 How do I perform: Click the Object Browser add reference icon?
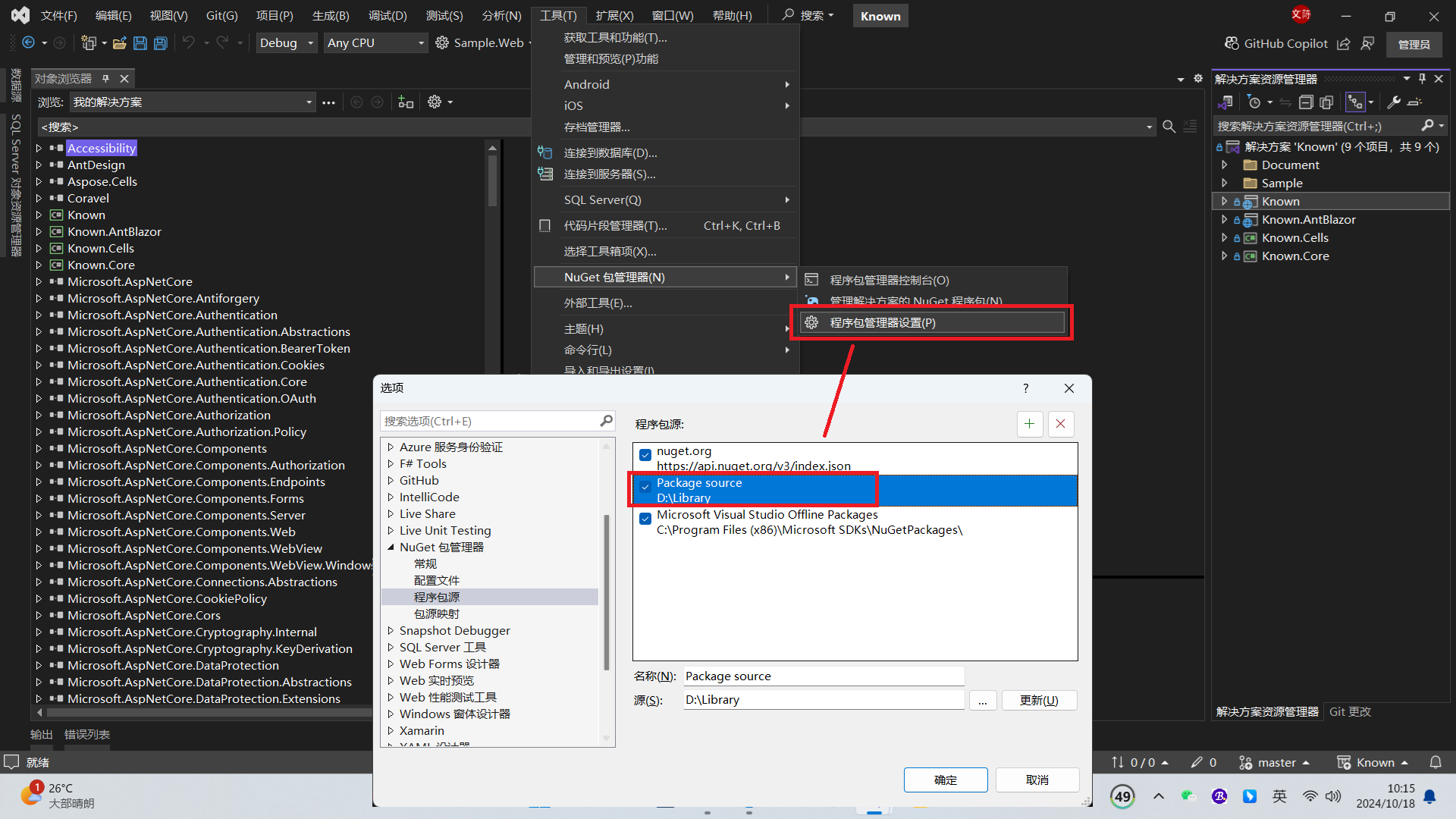406,102
